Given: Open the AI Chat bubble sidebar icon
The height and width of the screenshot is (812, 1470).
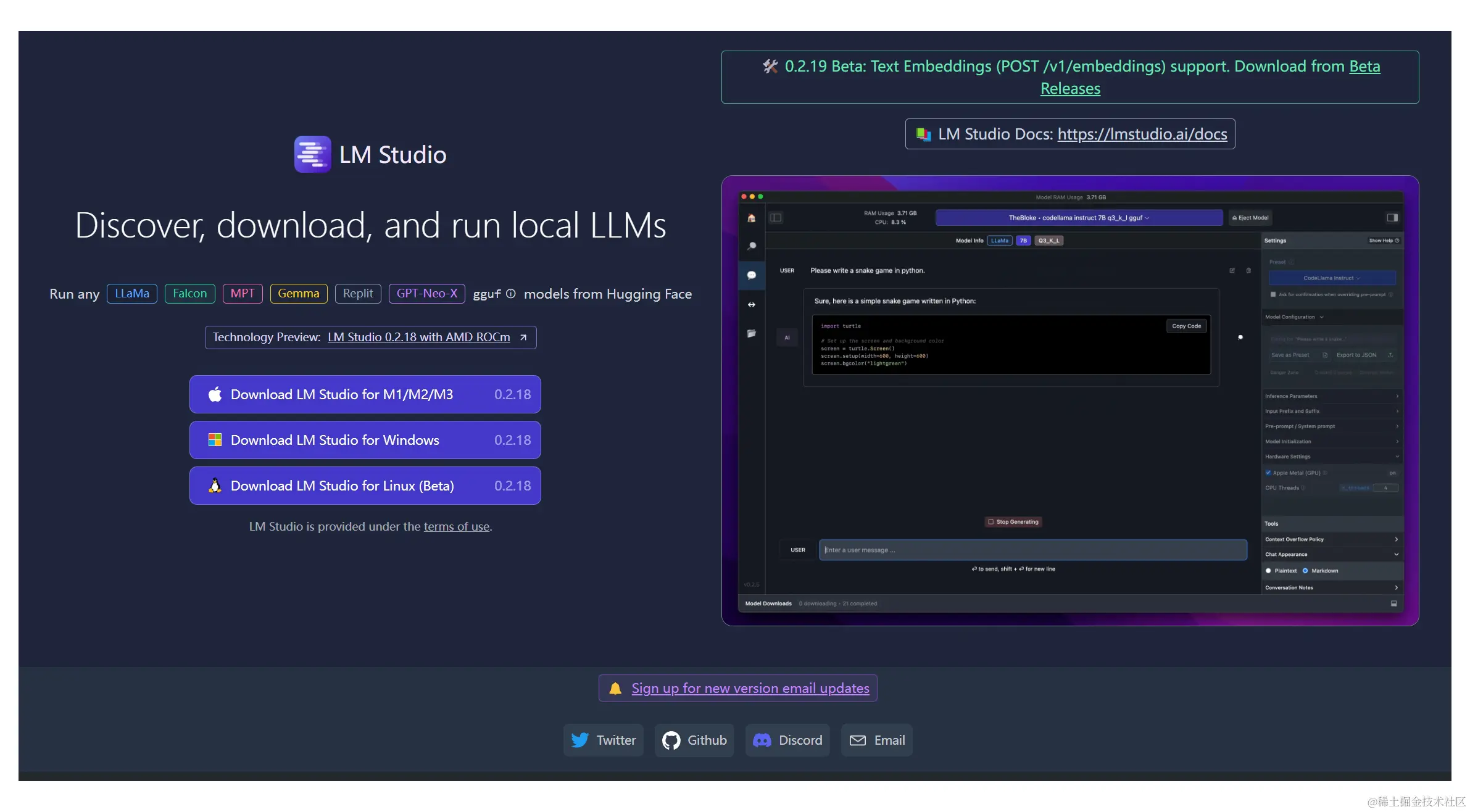Looking at the screenshot, I should (x=752, y=275).
